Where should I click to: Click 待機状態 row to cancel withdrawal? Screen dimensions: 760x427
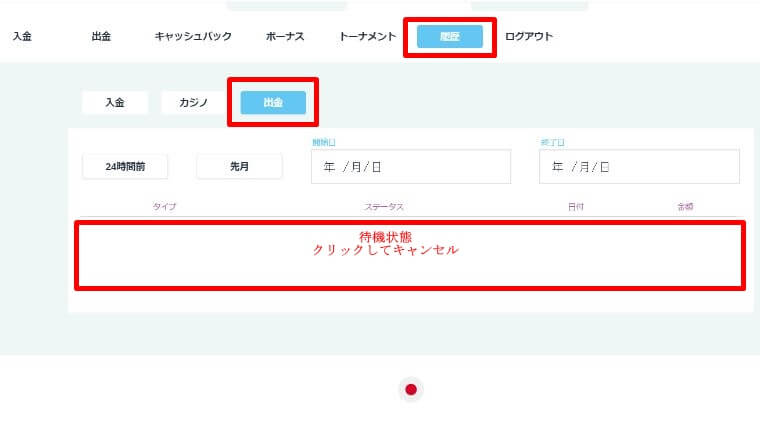[409, 244]
